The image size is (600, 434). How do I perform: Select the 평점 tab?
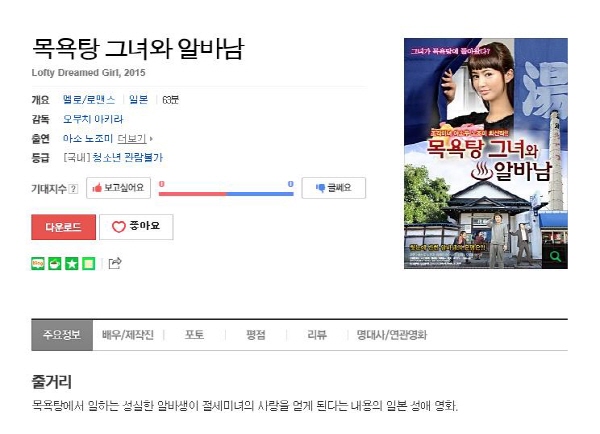(x=256, y=335)
